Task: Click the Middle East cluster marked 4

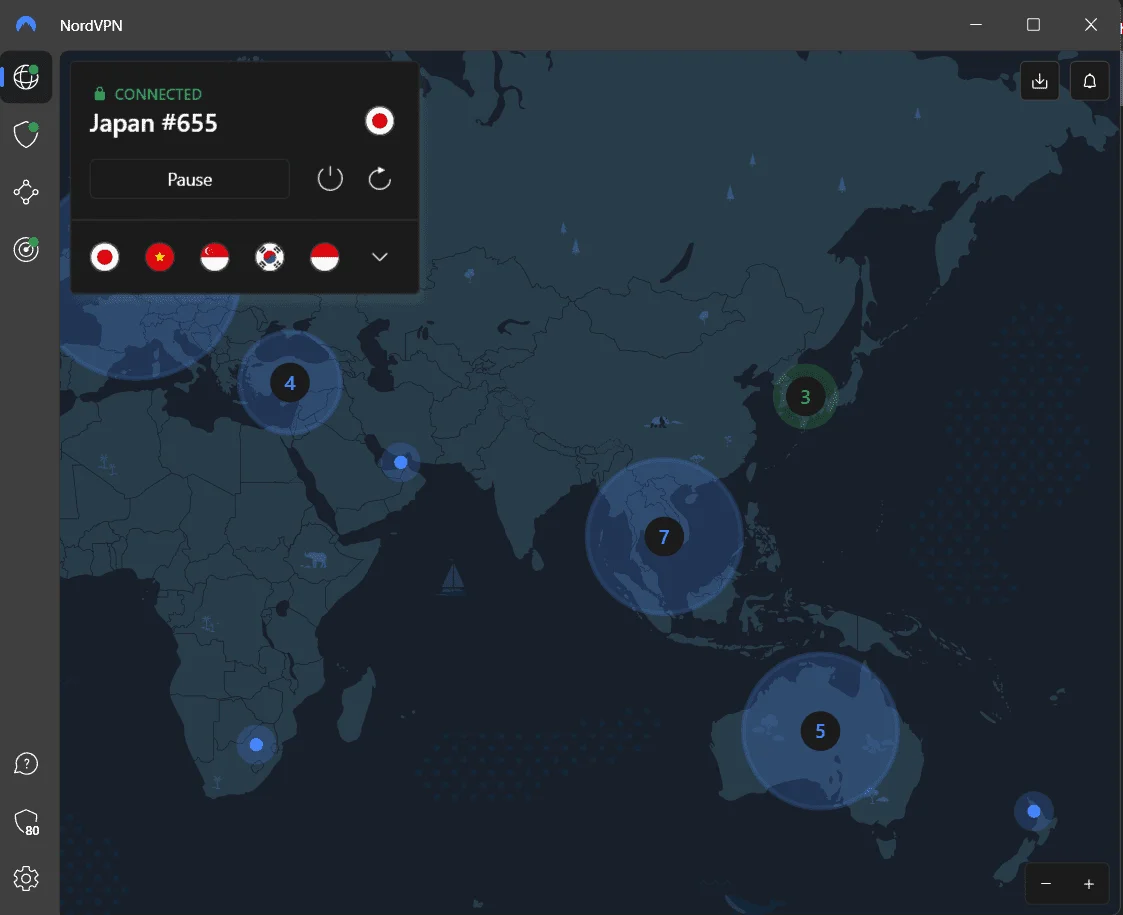Action: click(x=290, y=383)
